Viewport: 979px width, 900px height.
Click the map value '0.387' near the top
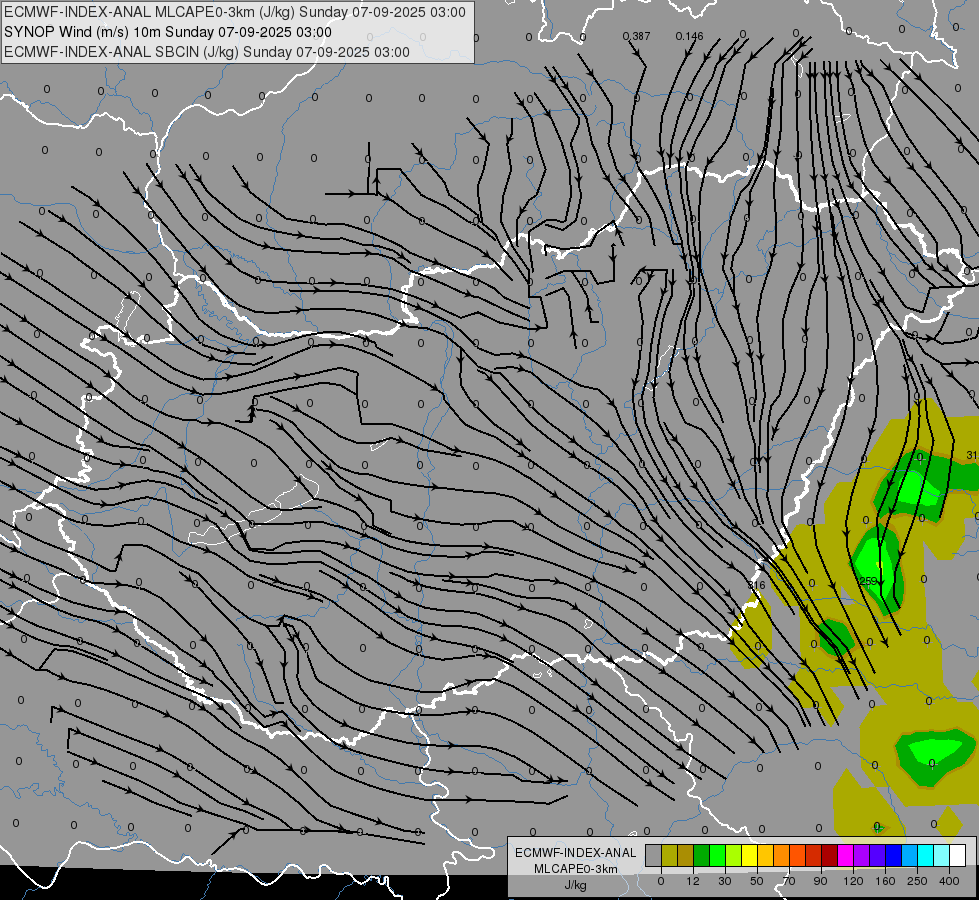(636, 36)
